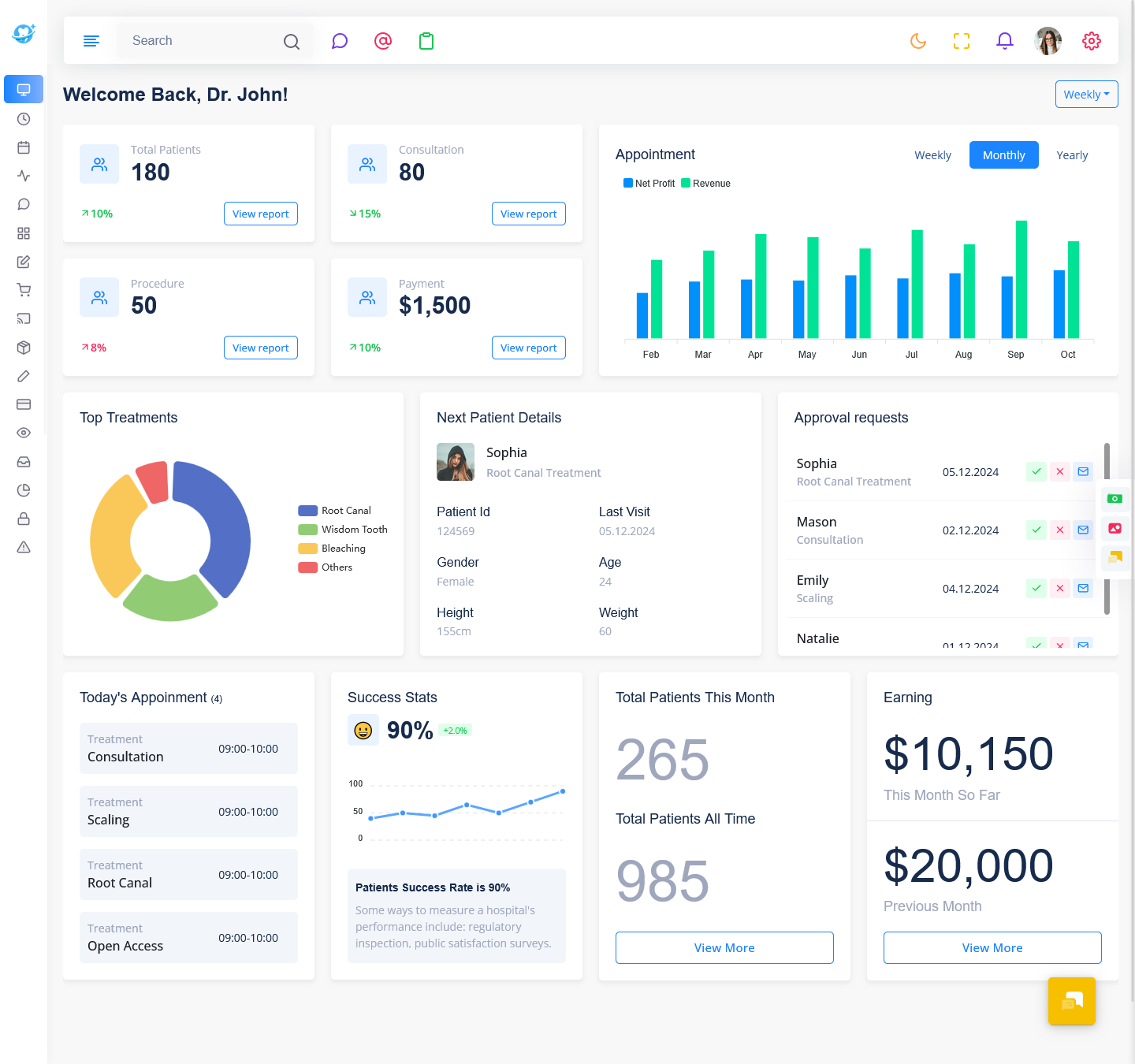Open notifications bell icon
Viewport: 1135px width, 1064px height.
1004,41
